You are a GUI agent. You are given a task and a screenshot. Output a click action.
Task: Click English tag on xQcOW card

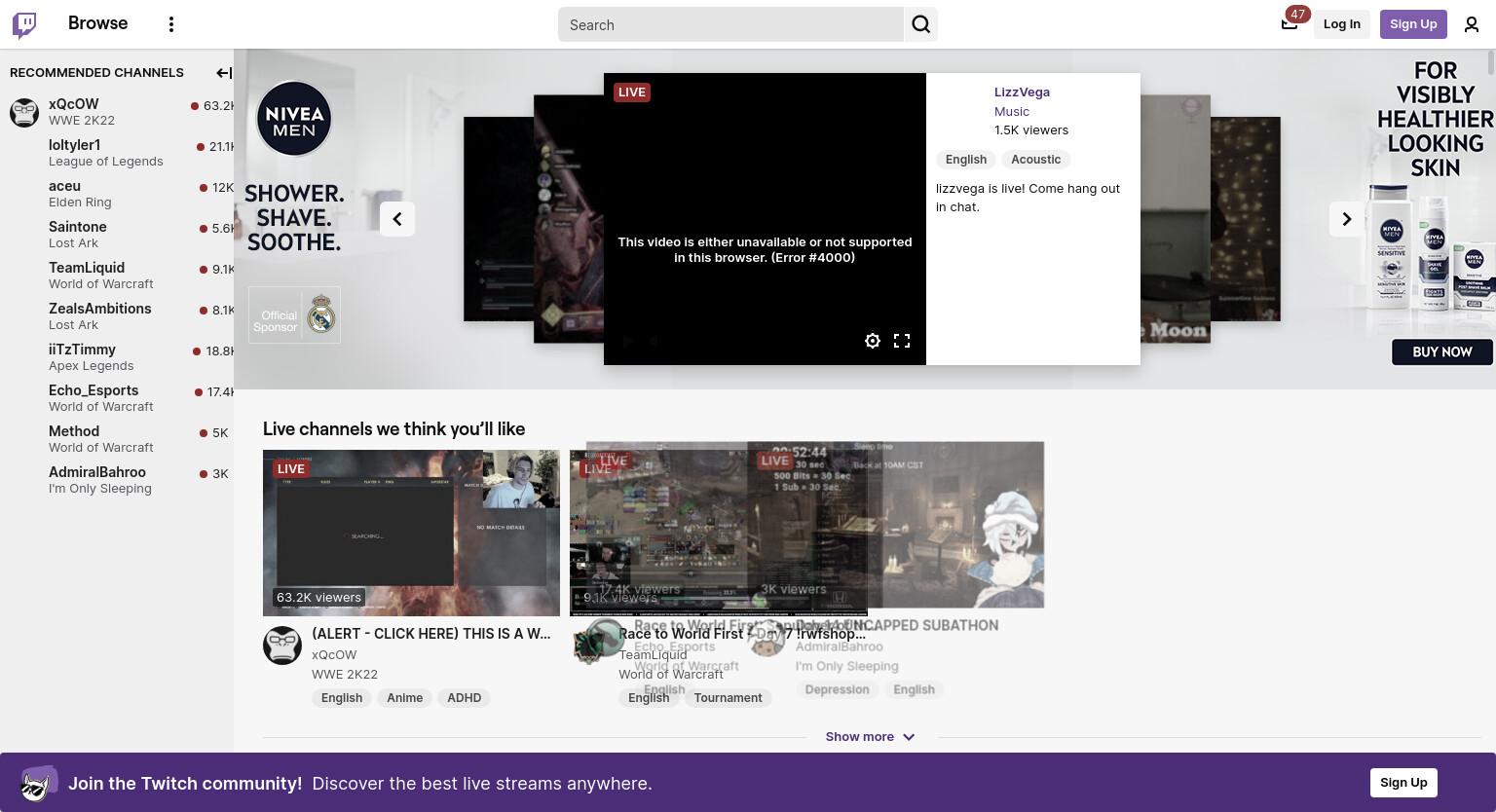point(342,698)
